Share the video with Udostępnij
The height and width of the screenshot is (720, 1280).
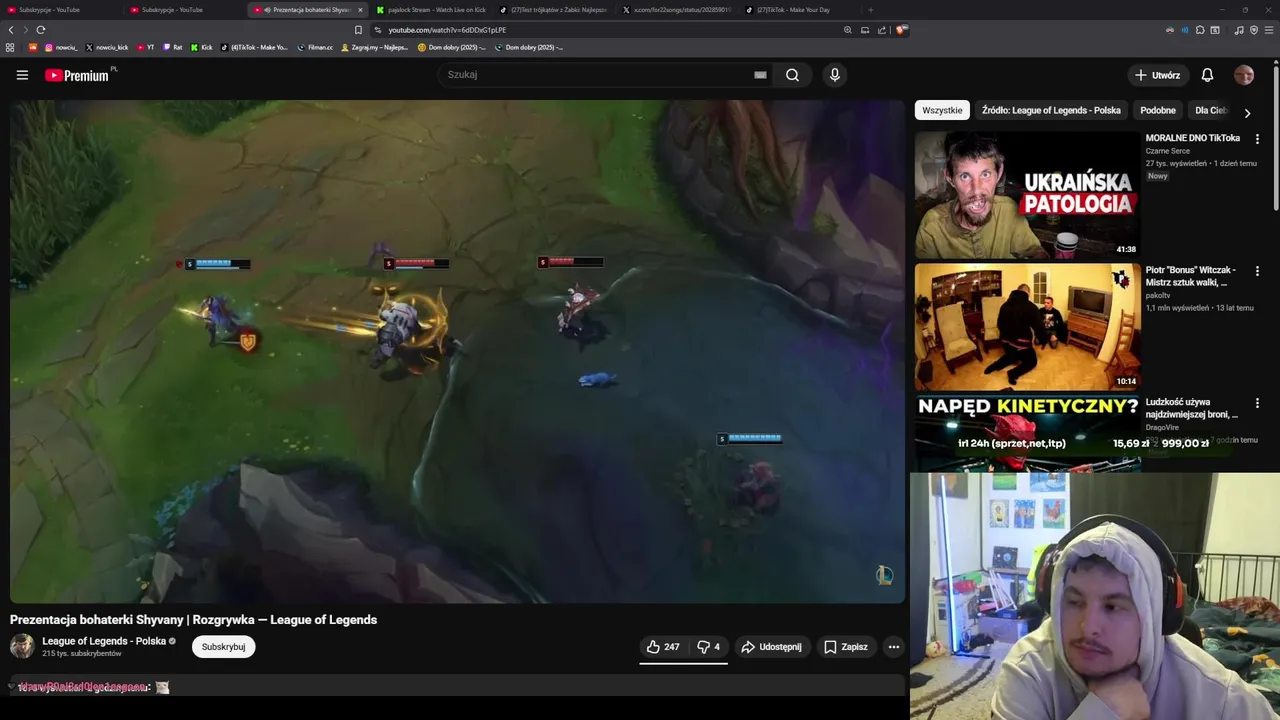pyautogui.click(x=771, y=647)
